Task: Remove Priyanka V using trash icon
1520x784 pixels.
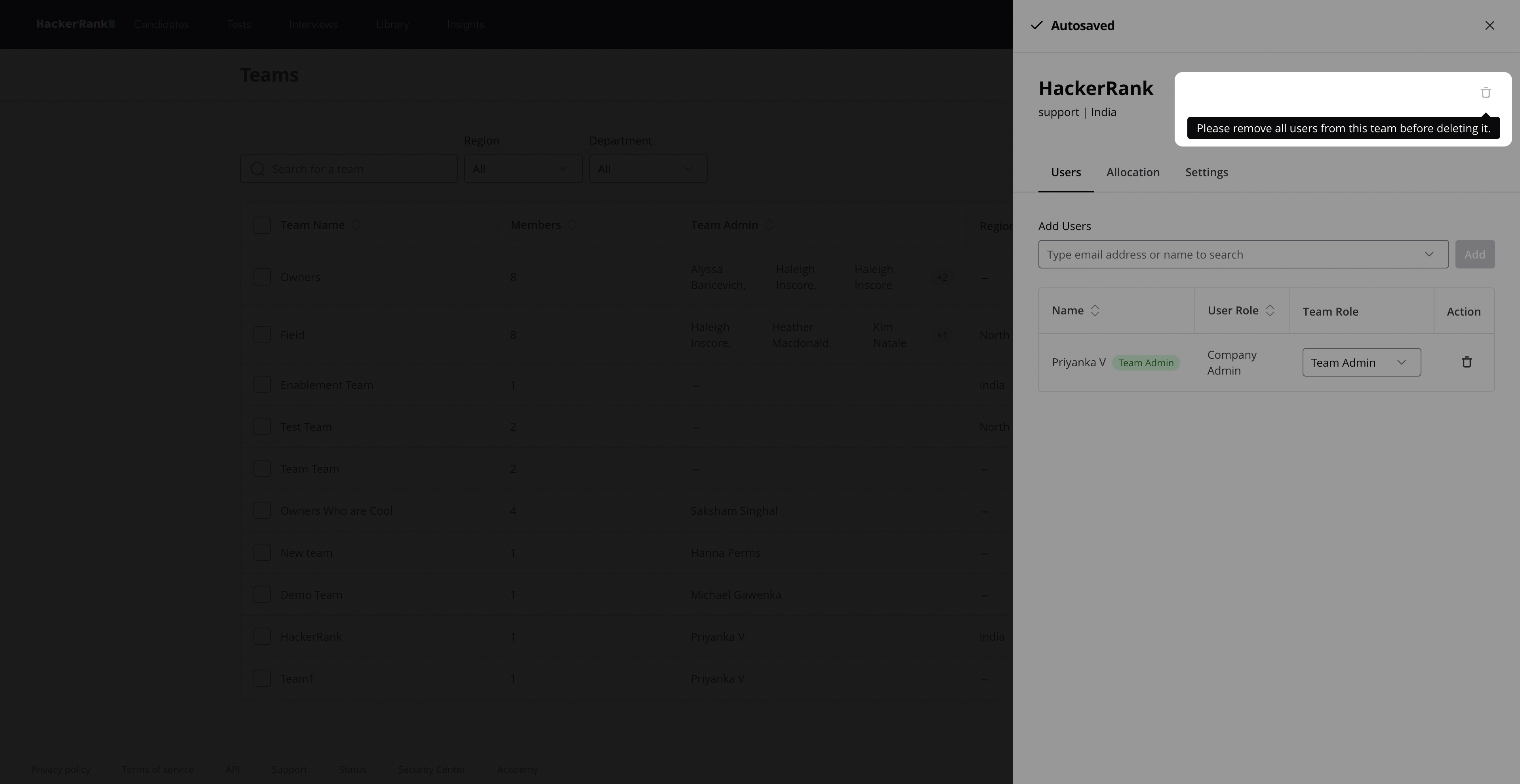Action: (1466, 362)
